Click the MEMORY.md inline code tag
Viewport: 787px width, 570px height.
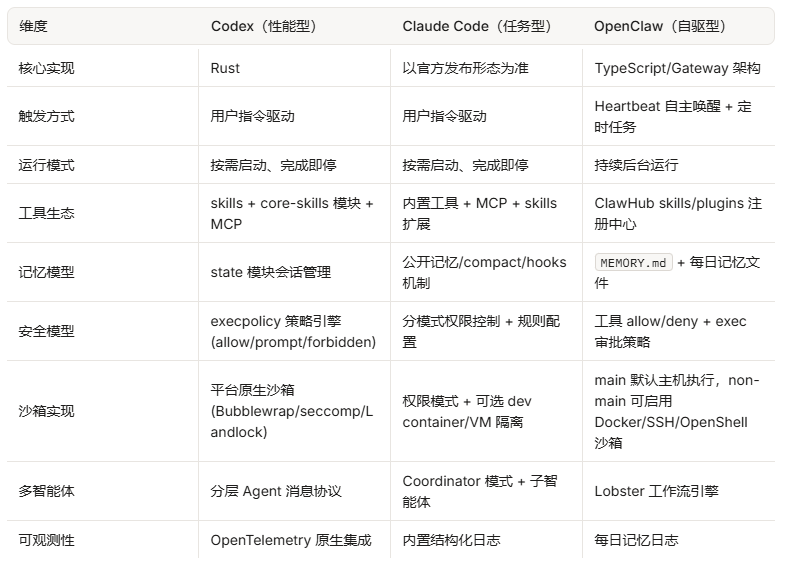(633, 262)
